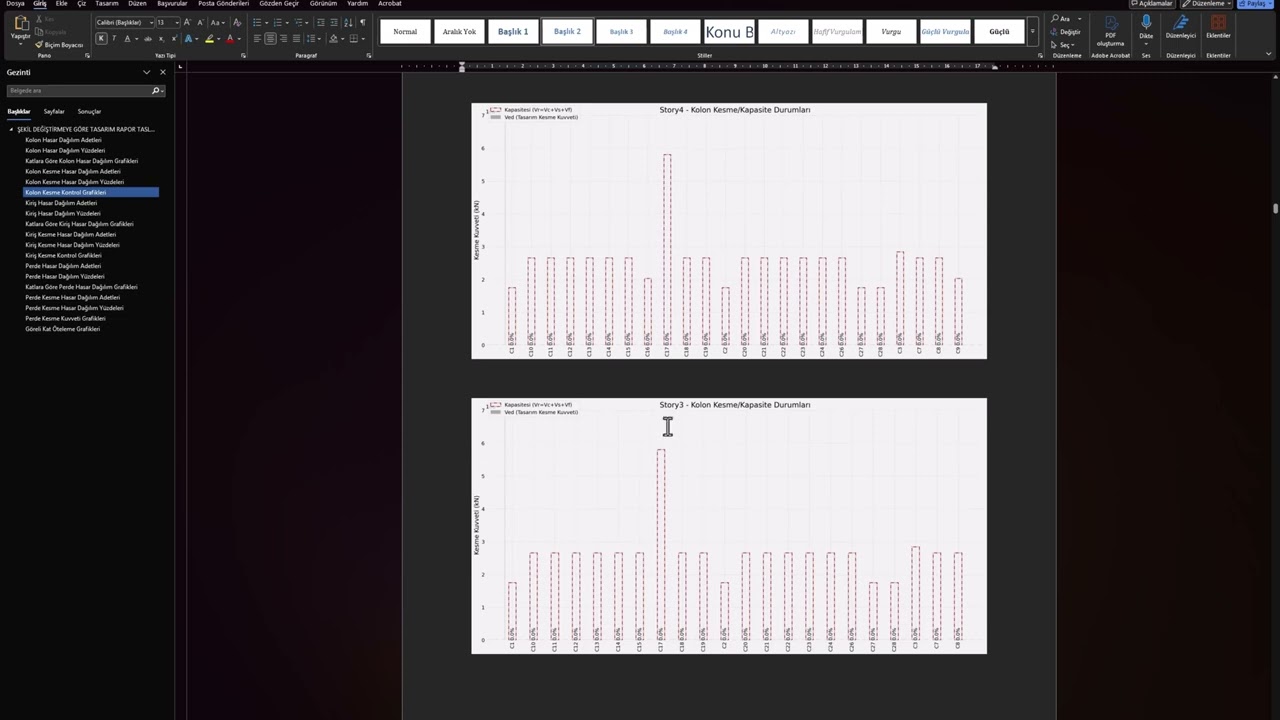
Task: Open numbered list dropdown
Action: pyautogui.click(x=287, y=22)
